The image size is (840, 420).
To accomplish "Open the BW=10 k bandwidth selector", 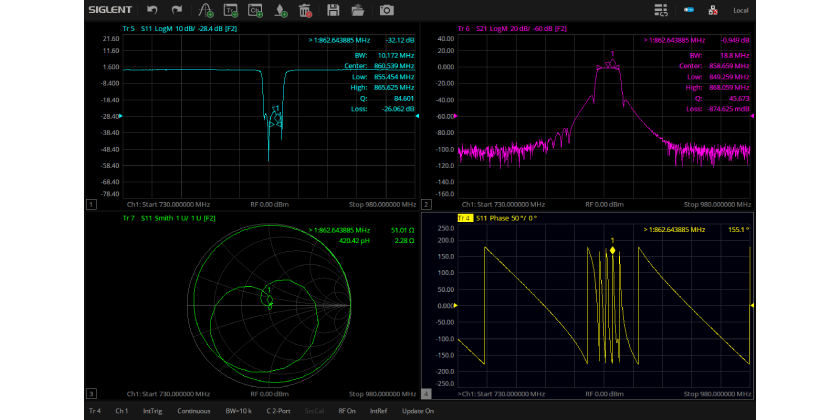I will [x=238, y=411].
